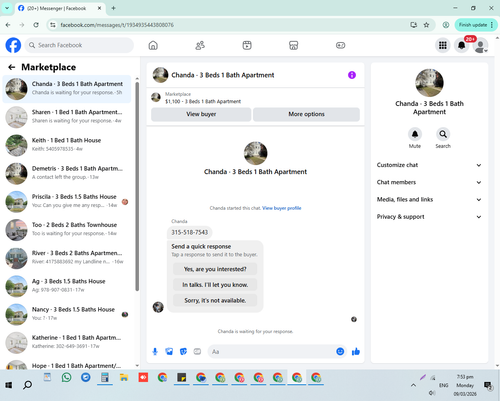Click the back arrow beside Marketplace
500x401 pixels.
click(x=12, y=67)
